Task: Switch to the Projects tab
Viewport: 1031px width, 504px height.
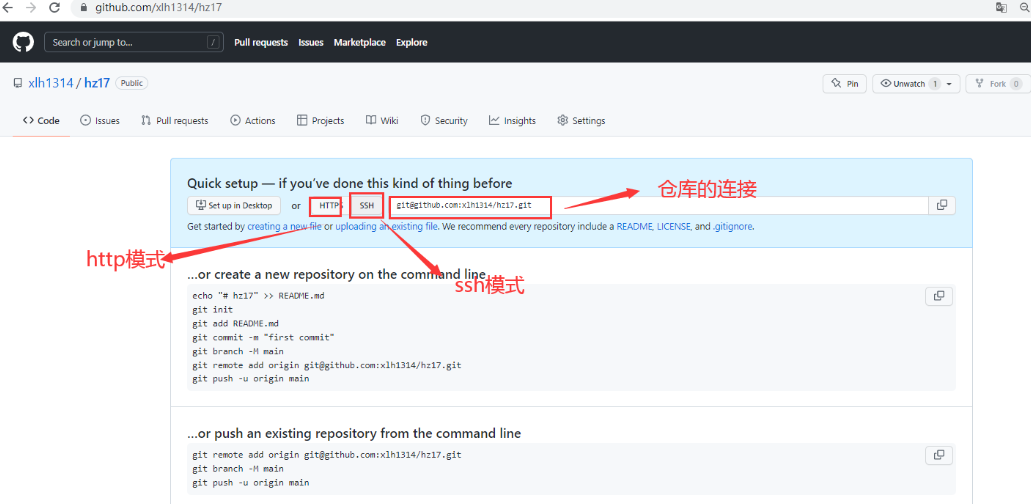Action: [320, 121]
